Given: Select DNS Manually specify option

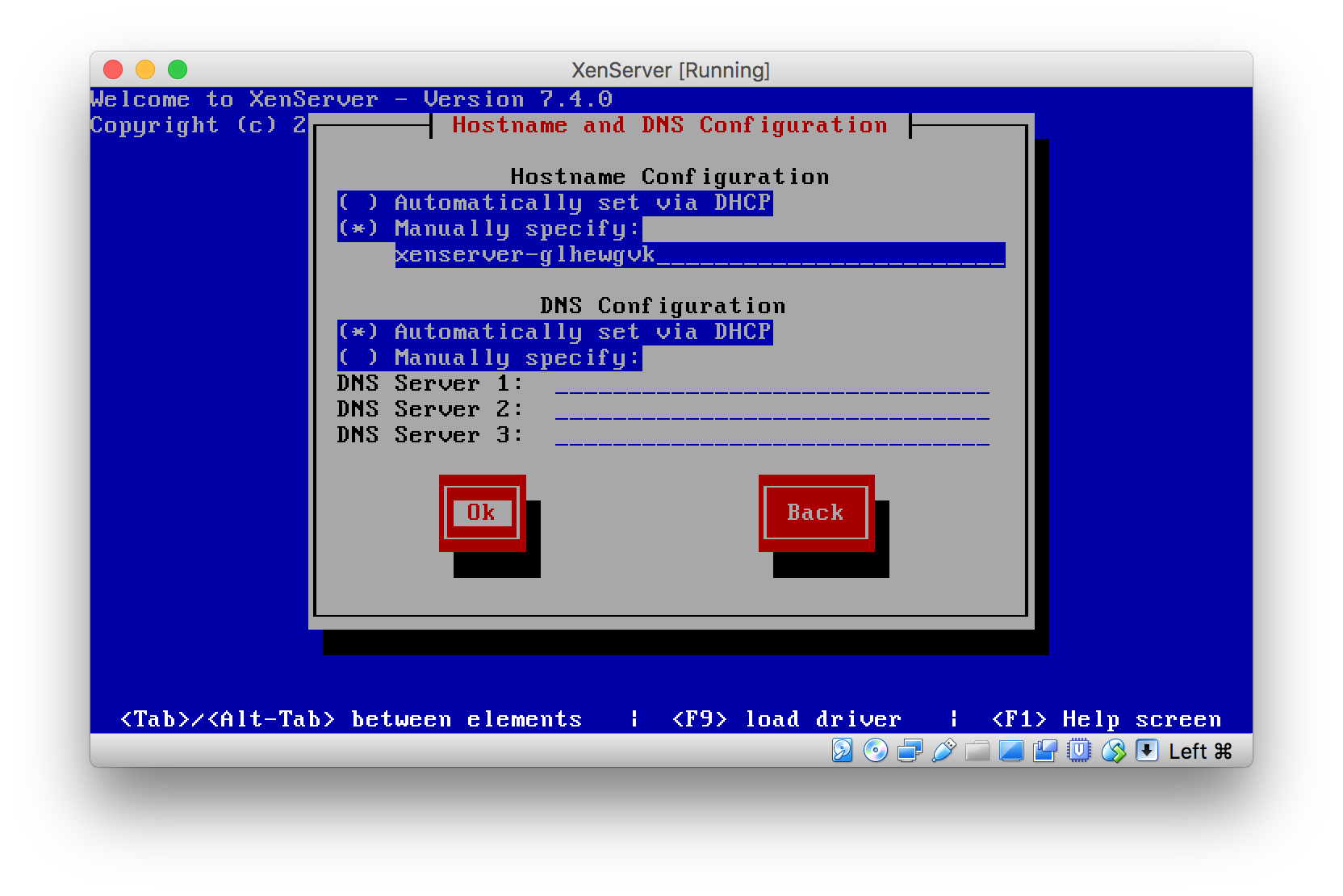Looking at the screenshot, I should click(490, 358).
